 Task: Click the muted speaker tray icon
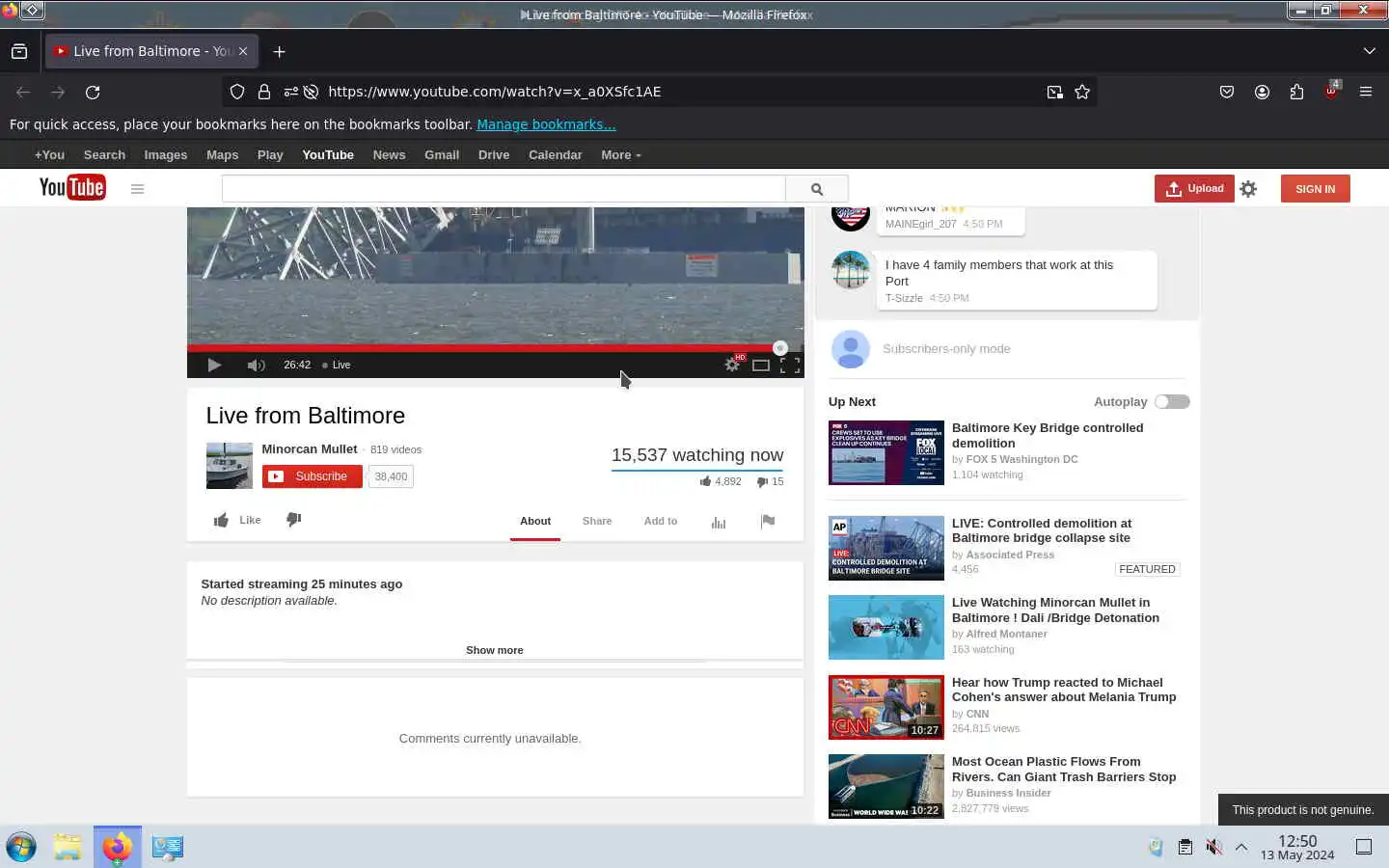tap(1213, 847)
